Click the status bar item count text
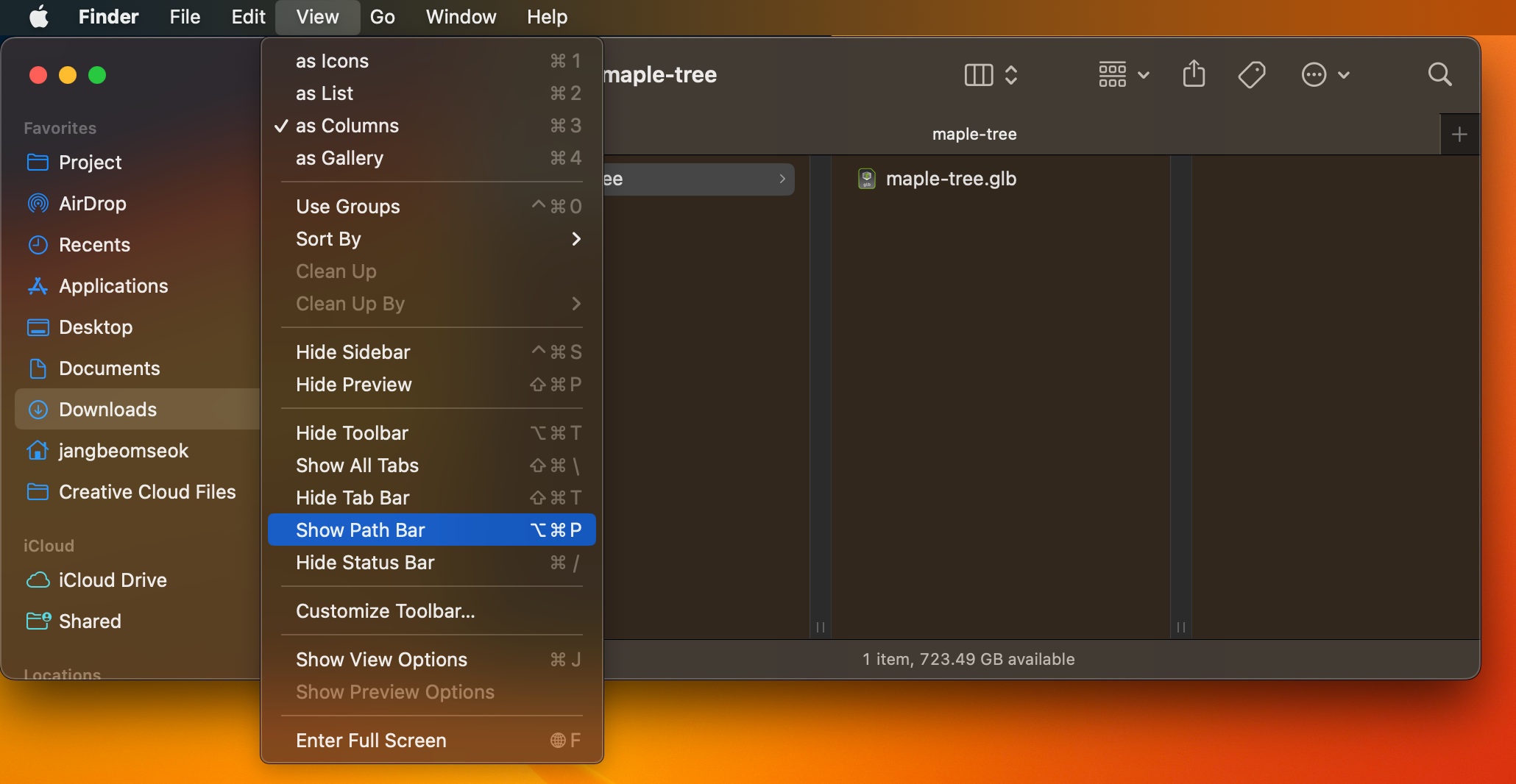Image resolution: width=1516 pixels, height=784 pixels. coord(968,659)
